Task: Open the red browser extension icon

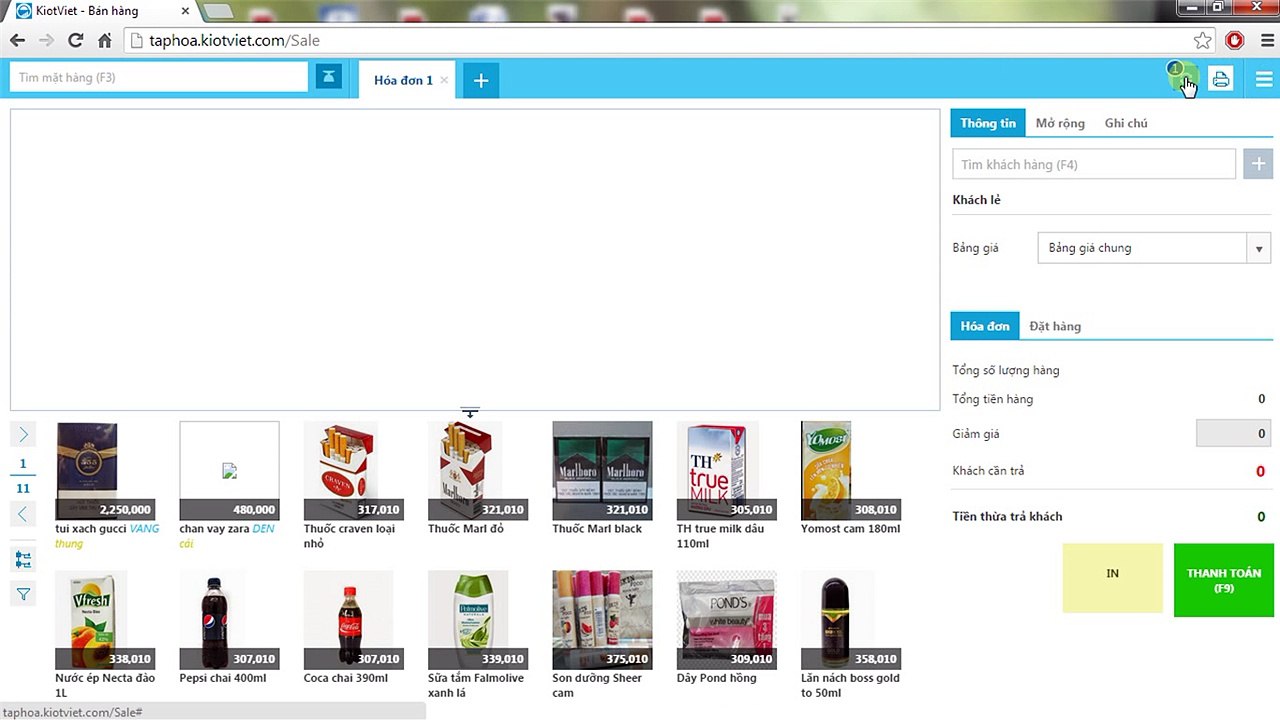Action: 1235,41
